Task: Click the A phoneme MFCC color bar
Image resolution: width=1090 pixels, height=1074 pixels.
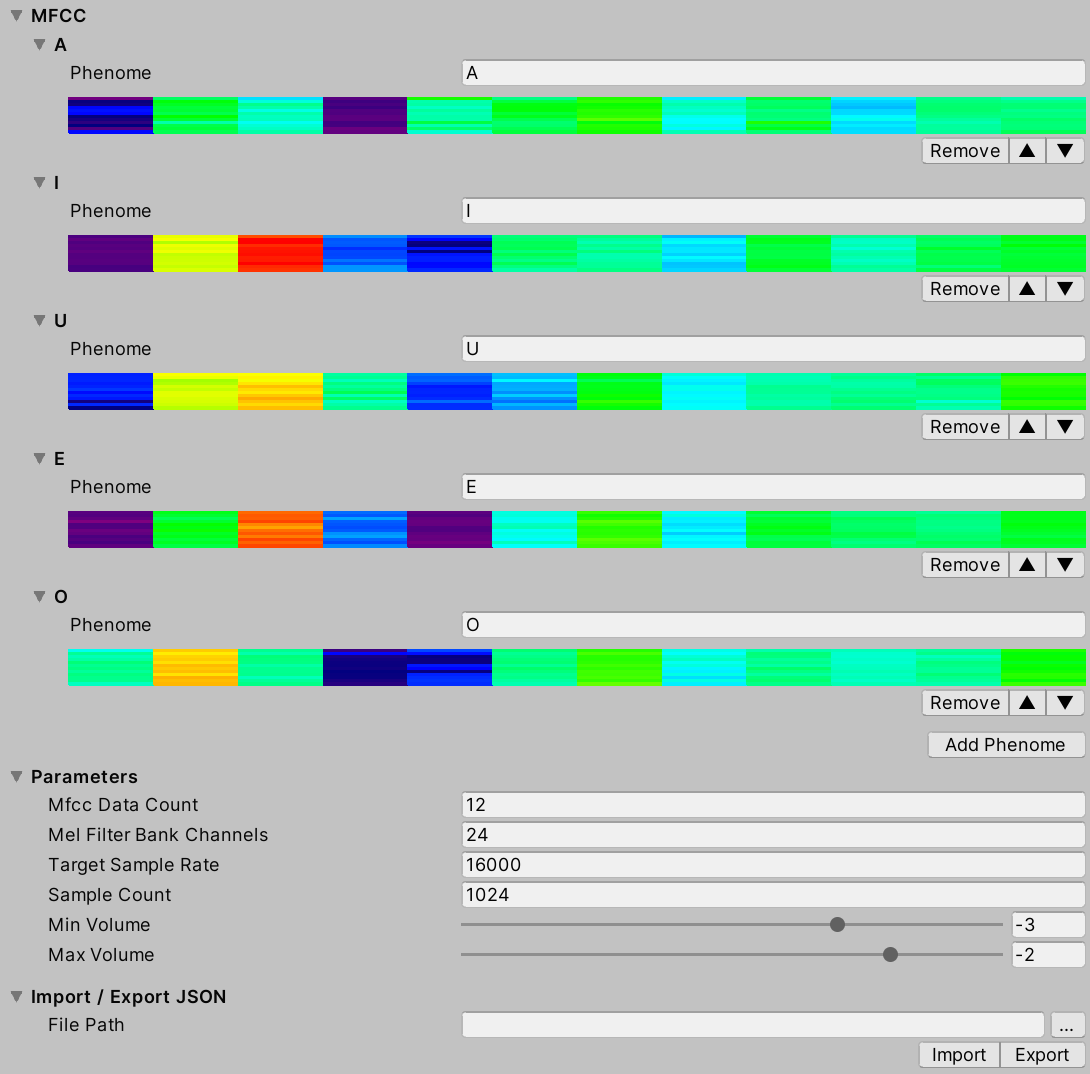Action: click(x=576, y=115)
